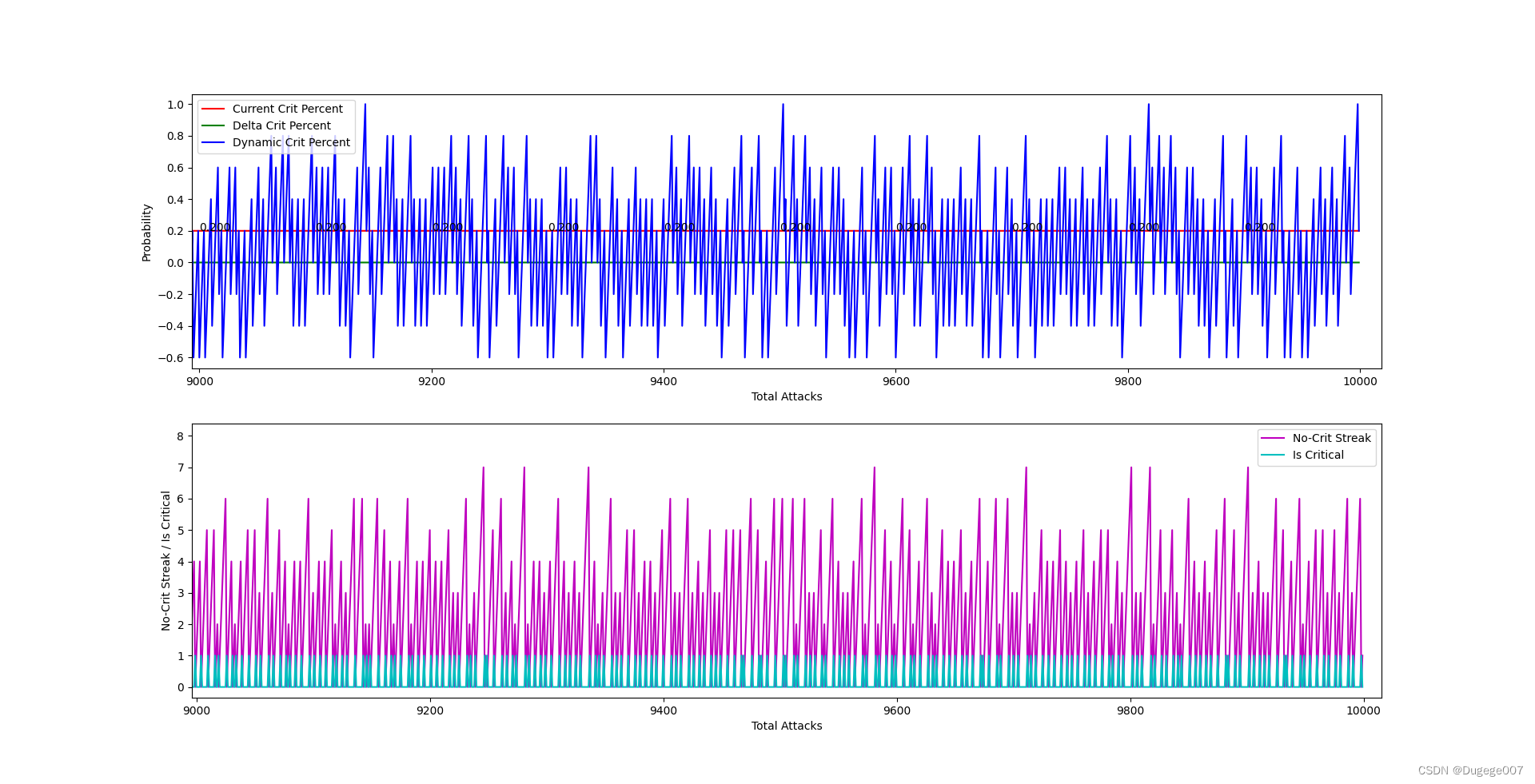
Task: Click the 0.2 tick on the Probability axis
Action: pyautogui.click(x=175, y=231)
